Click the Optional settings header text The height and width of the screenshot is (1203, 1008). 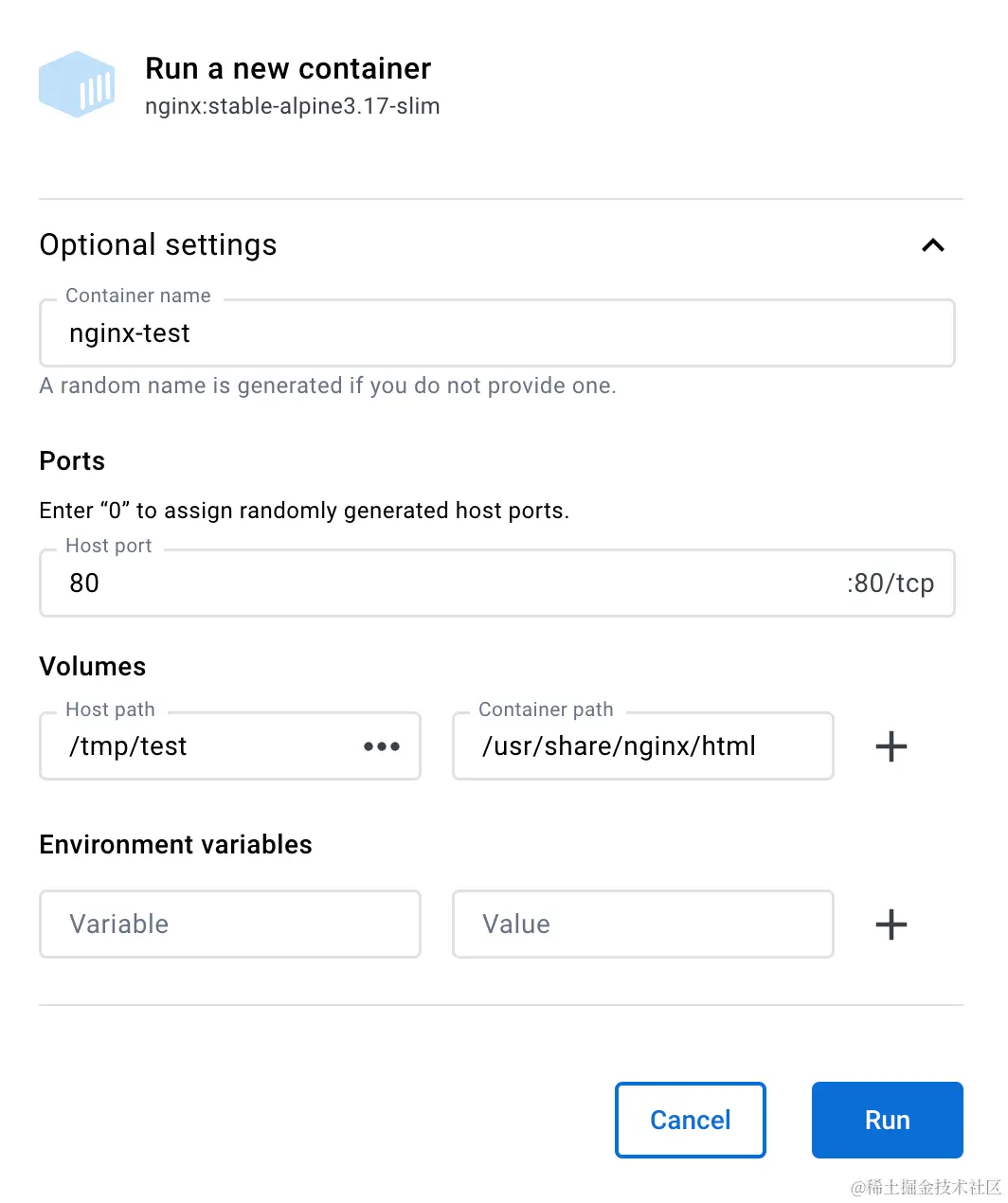pyautogui.click(x=158, y=245)
